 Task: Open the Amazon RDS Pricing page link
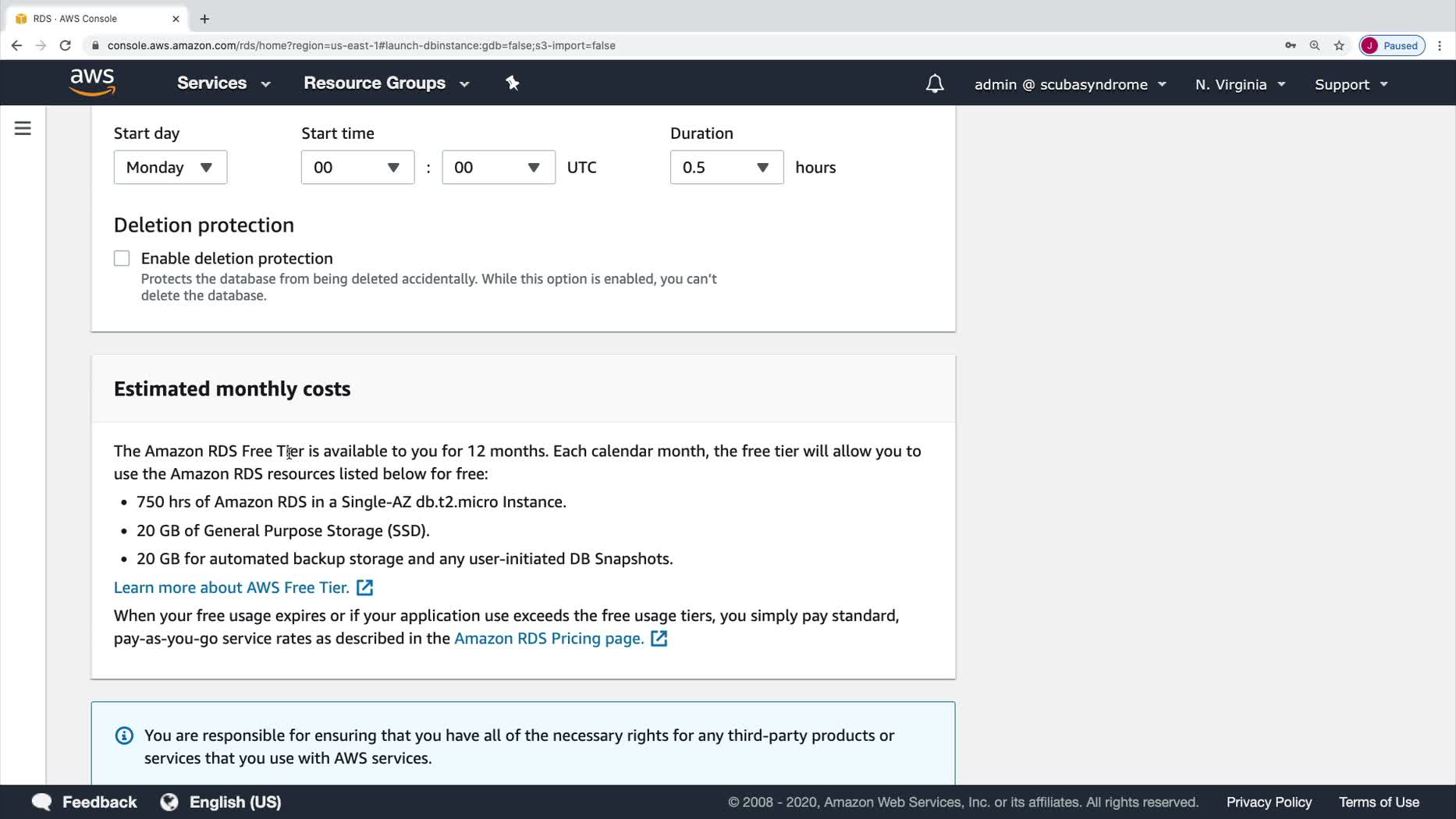pyautogui.click(x=549, y=639)
